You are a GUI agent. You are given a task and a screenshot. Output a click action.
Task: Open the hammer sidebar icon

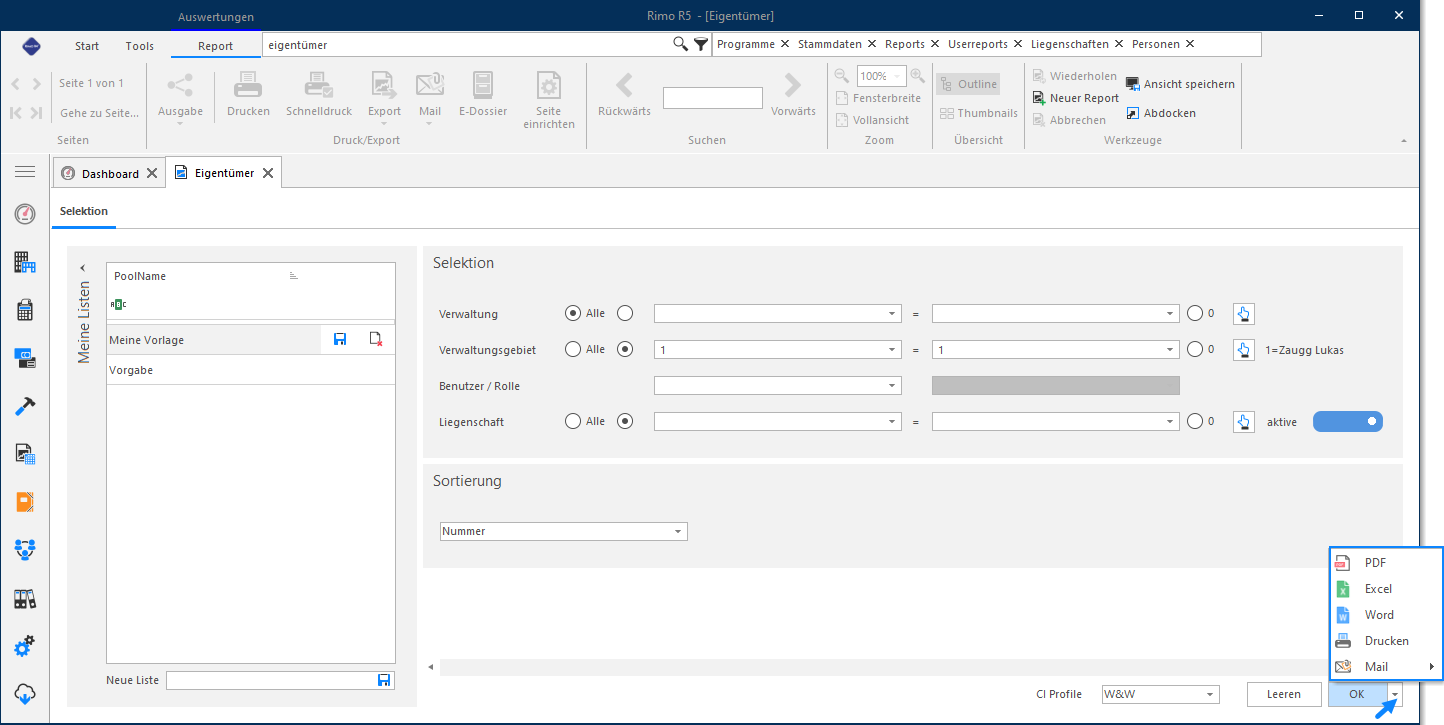[25, 406]
